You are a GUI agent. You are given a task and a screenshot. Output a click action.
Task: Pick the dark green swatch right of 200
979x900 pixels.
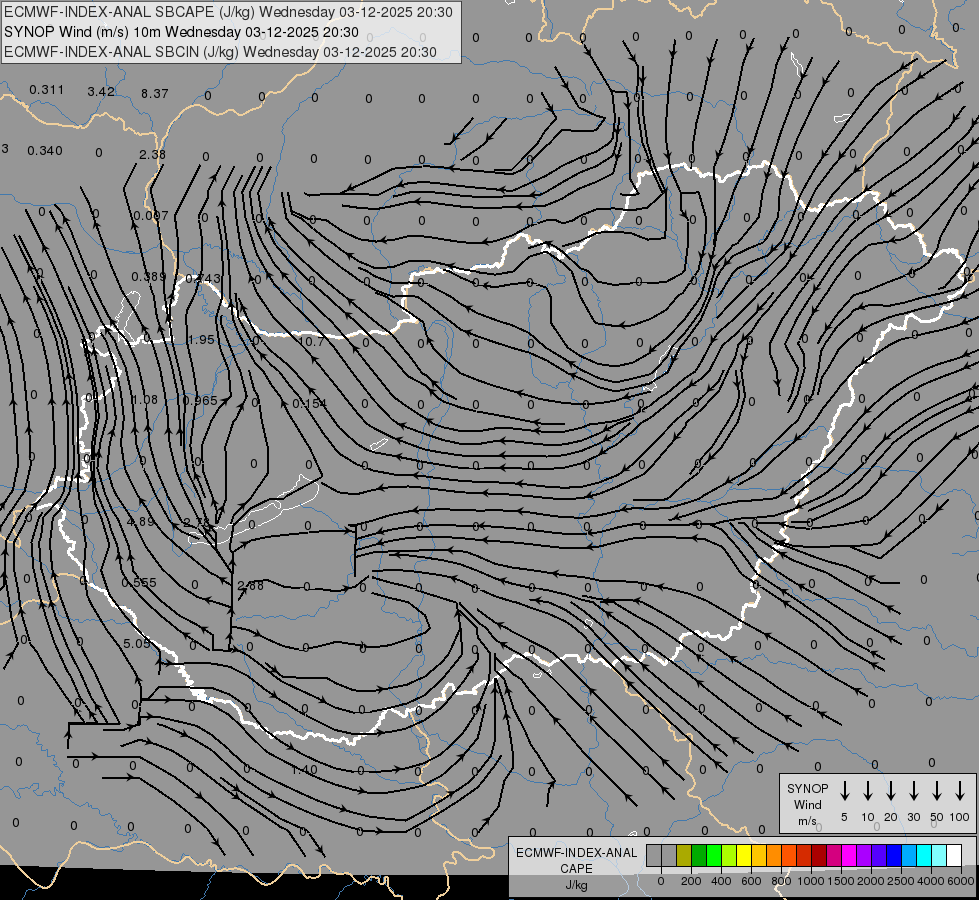699,855
